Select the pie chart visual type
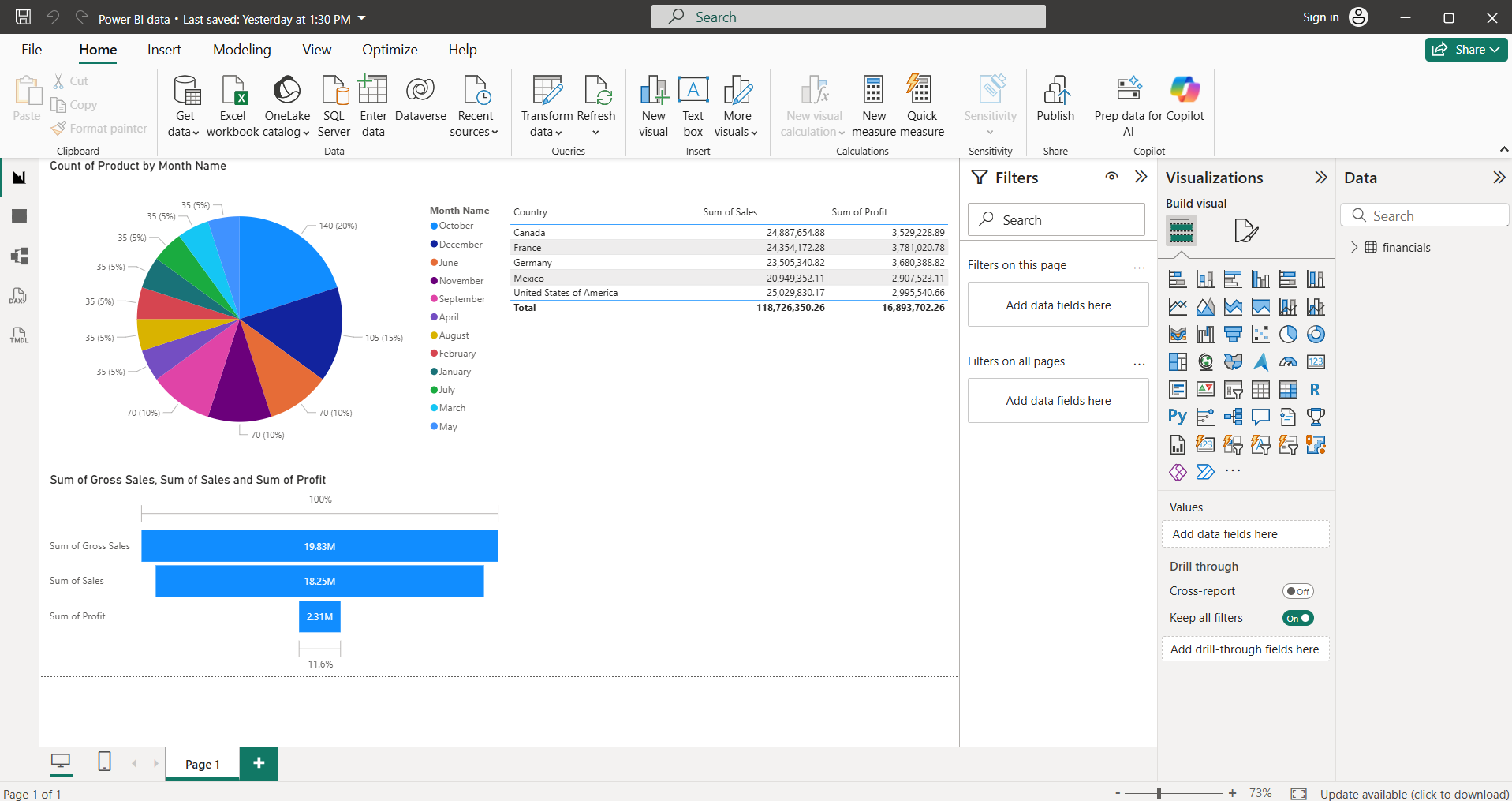The width and height of the screenshot is (1512, 801). (1288, 335)
